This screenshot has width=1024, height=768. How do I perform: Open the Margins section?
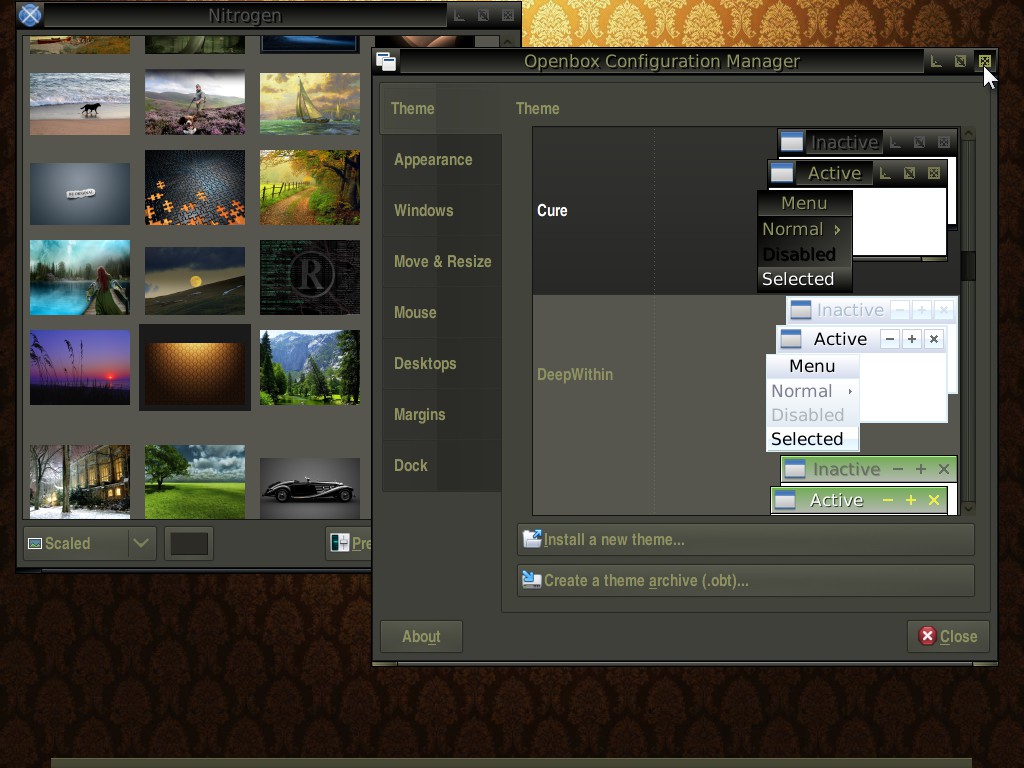pyautogui.click(x=442, y=415)
